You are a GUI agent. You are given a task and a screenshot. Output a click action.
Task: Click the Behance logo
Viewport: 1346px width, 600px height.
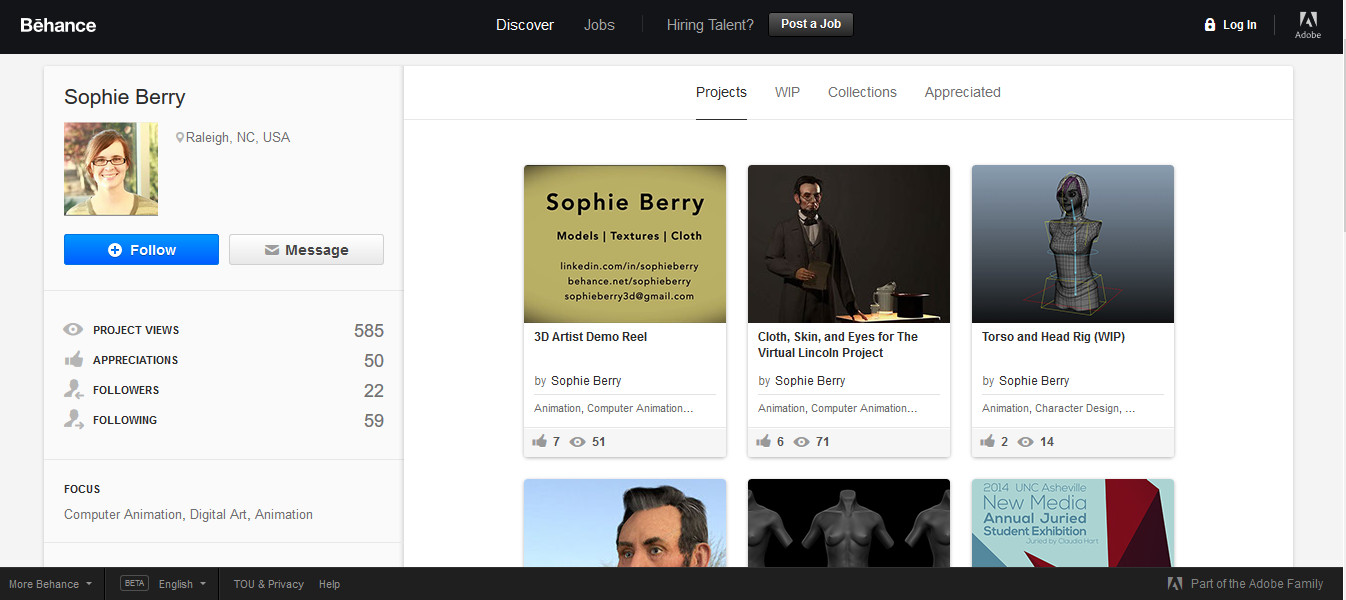click(58, 25)
